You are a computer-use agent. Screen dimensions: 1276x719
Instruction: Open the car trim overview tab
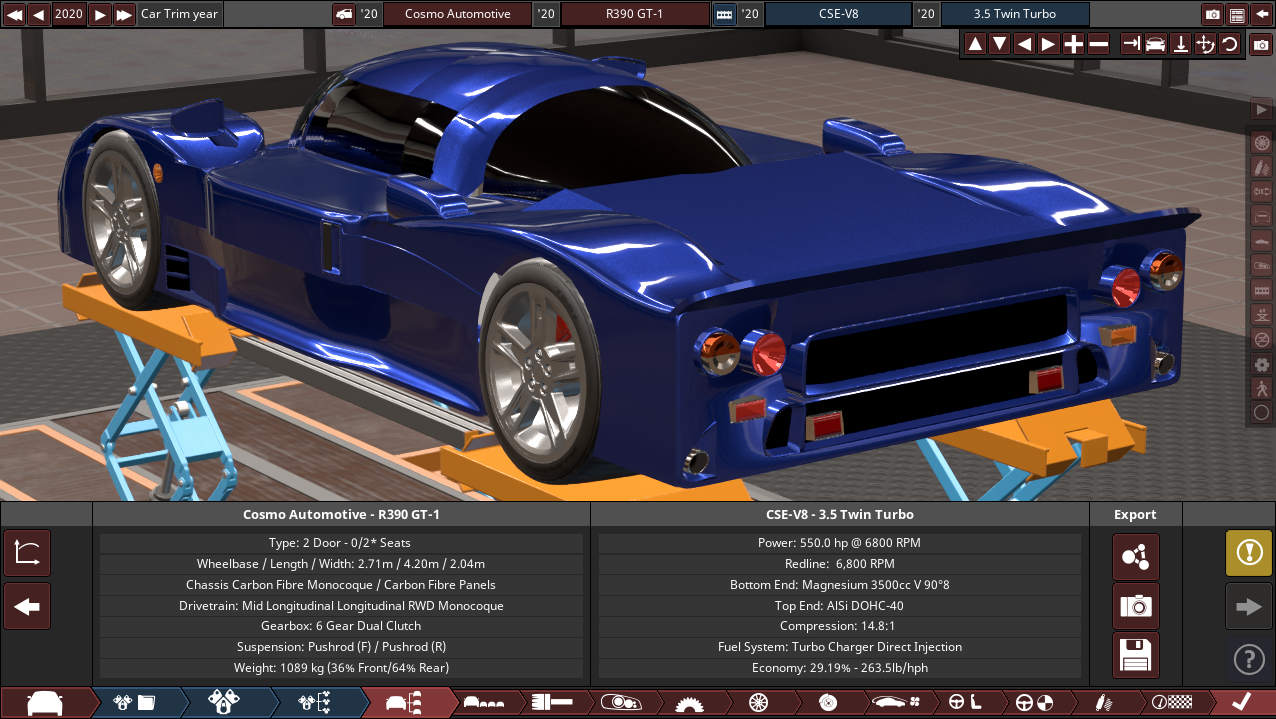[406, 703]
